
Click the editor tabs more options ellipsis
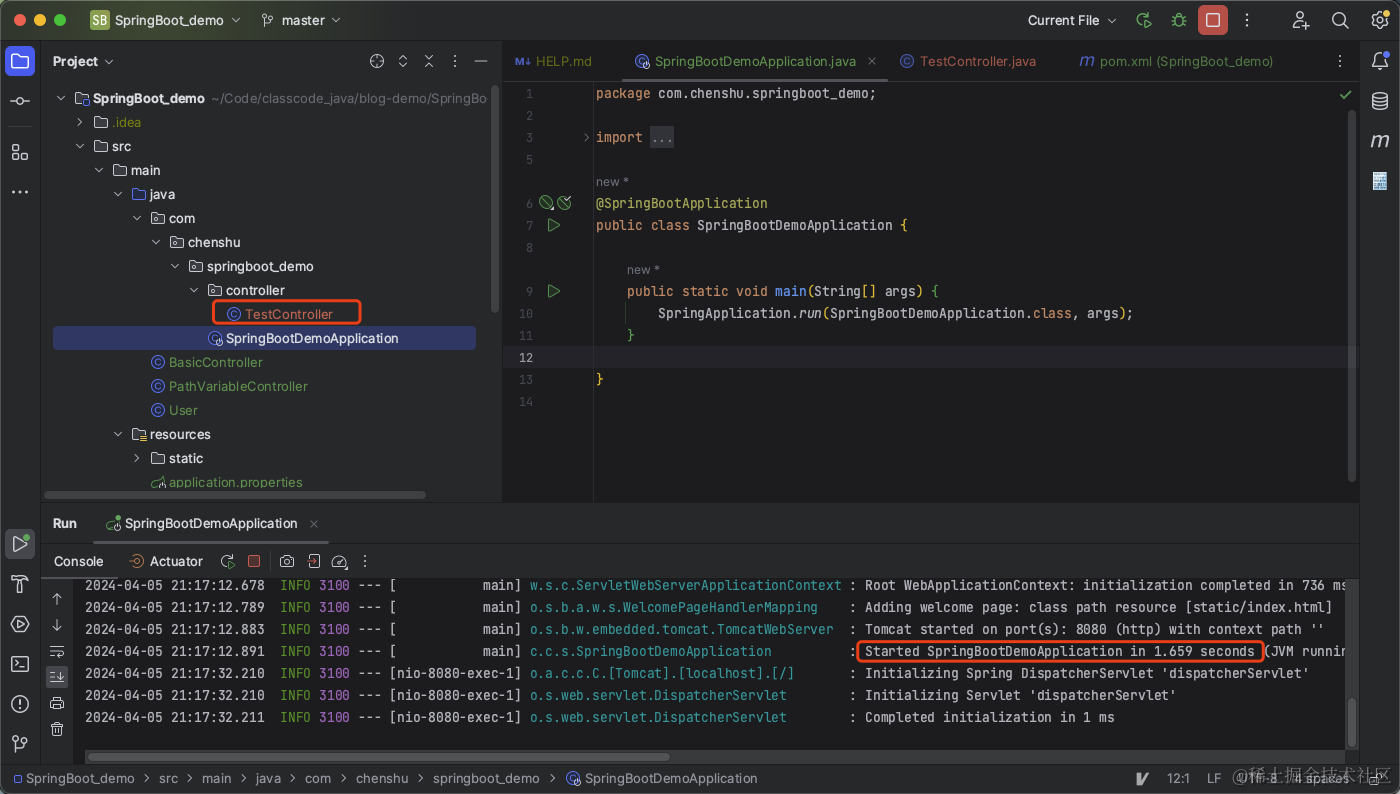tap(1340, 61)
